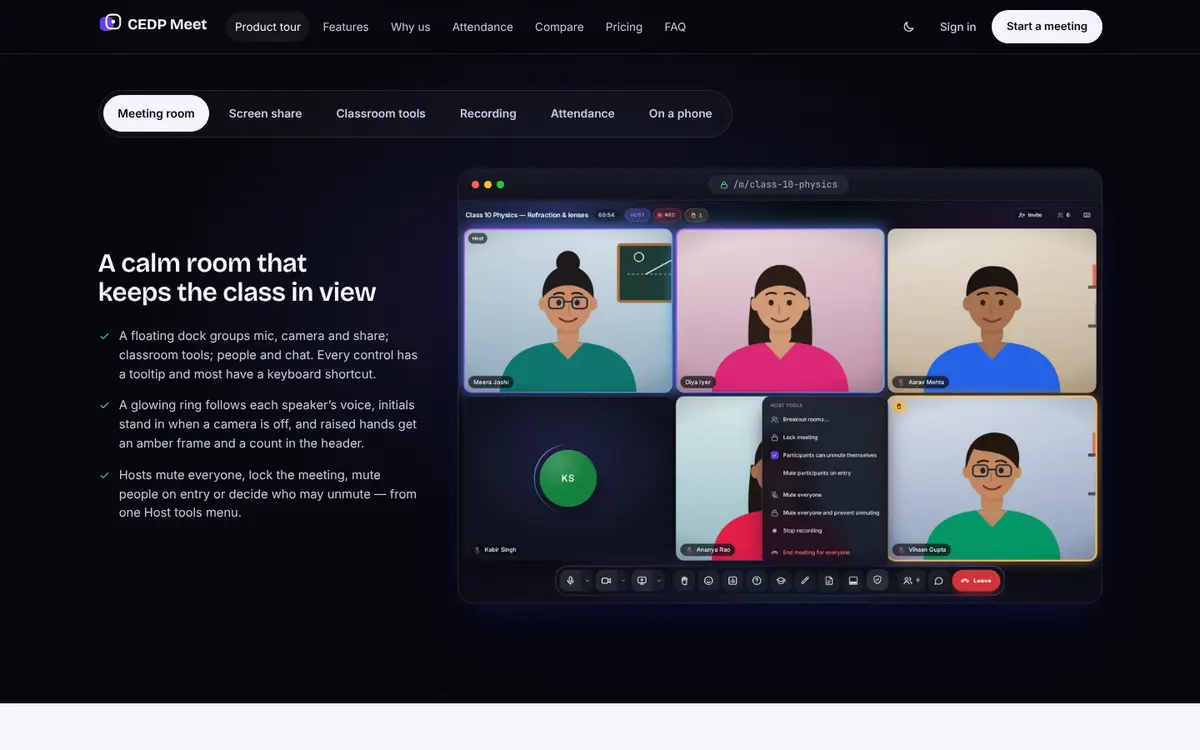This screenshot has width=1200, height=750.
Task: Mute the microphone in the dock
Action: [570, 580]
